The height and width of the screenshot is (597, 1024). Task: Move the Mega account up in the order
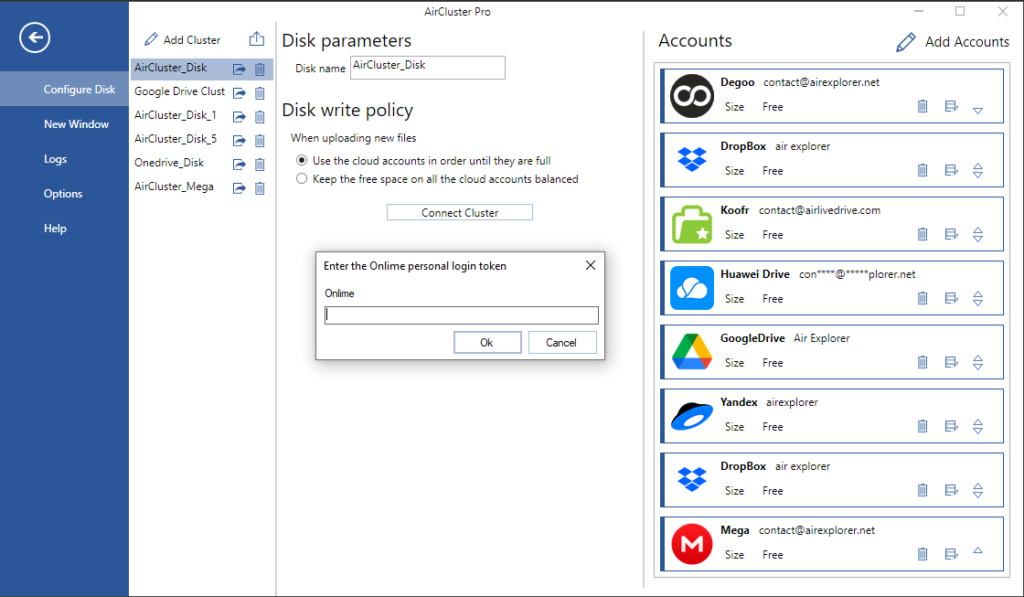(978, 551)
